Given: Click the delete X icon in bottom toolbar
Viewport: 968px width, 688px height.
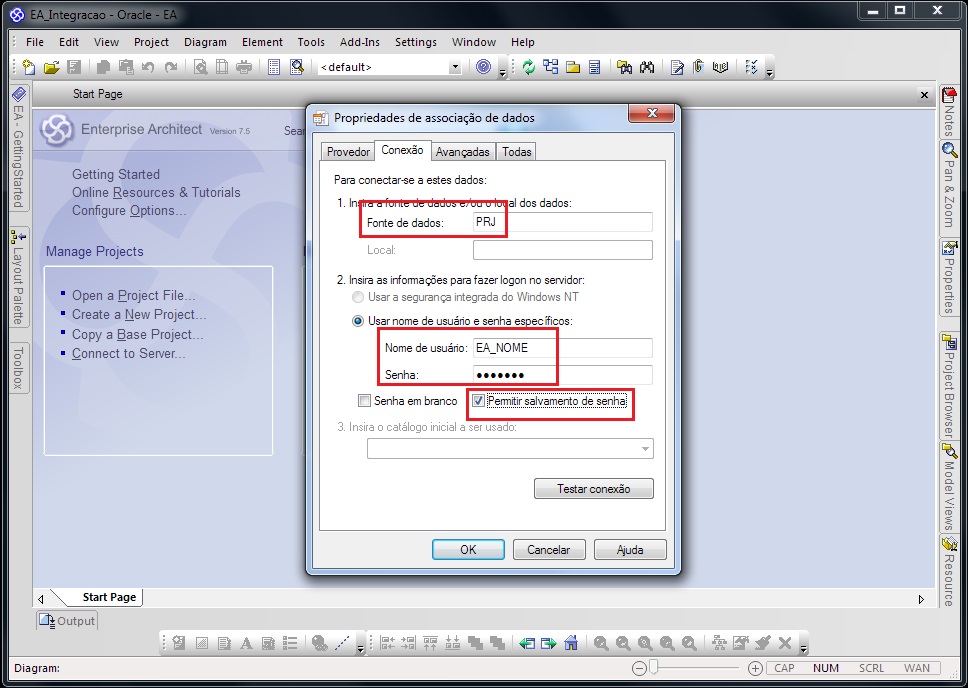Looking at the screenshot, I should click(785, 644).
